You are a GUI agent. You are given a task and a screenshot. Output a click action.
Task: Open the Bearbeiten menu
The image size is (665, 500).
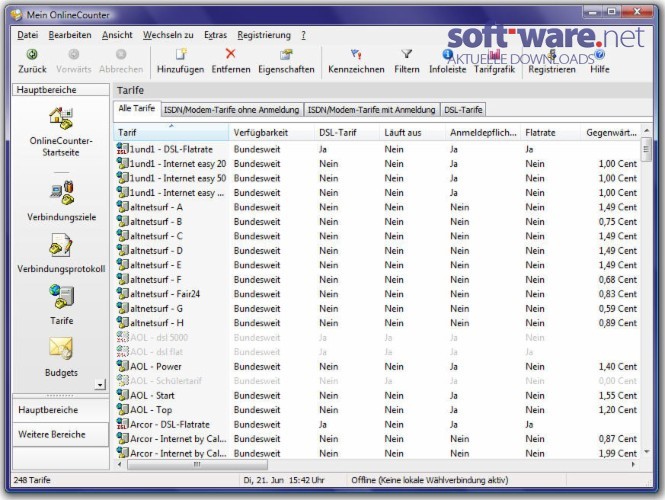70,35
